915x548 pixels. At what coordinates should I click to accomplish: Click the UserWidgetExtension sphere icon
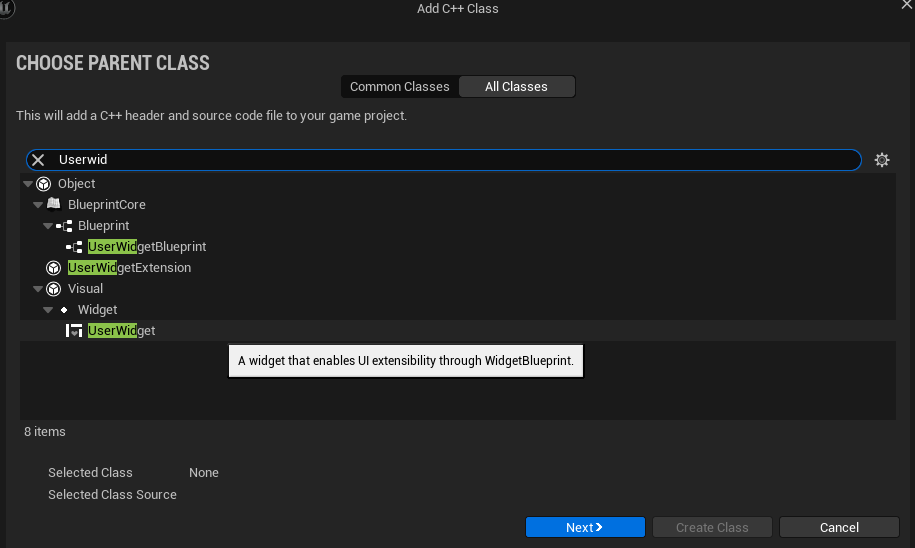tap(54, 268)
